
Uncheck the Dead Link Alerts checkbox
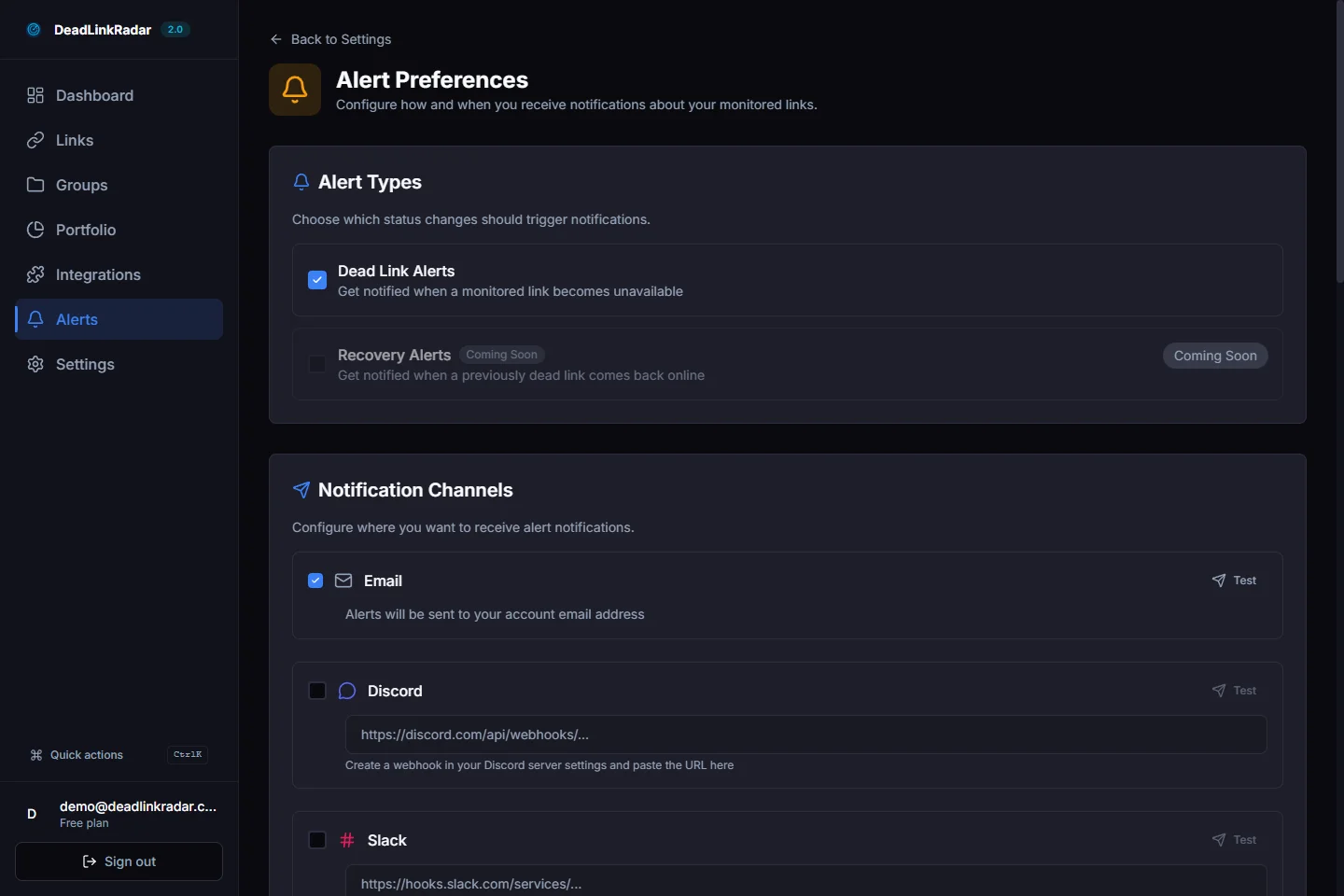pyautogui.click(x=317, y=280)
